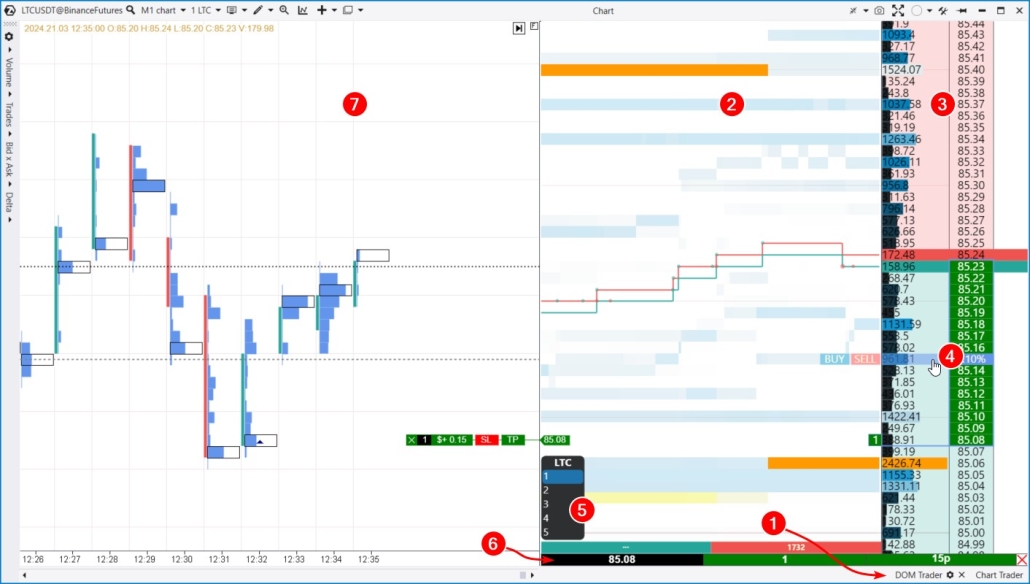Open the indicators icon on the toolbar
The height and width of the screenshot is (584, 1030).
(x=303, y=10)
